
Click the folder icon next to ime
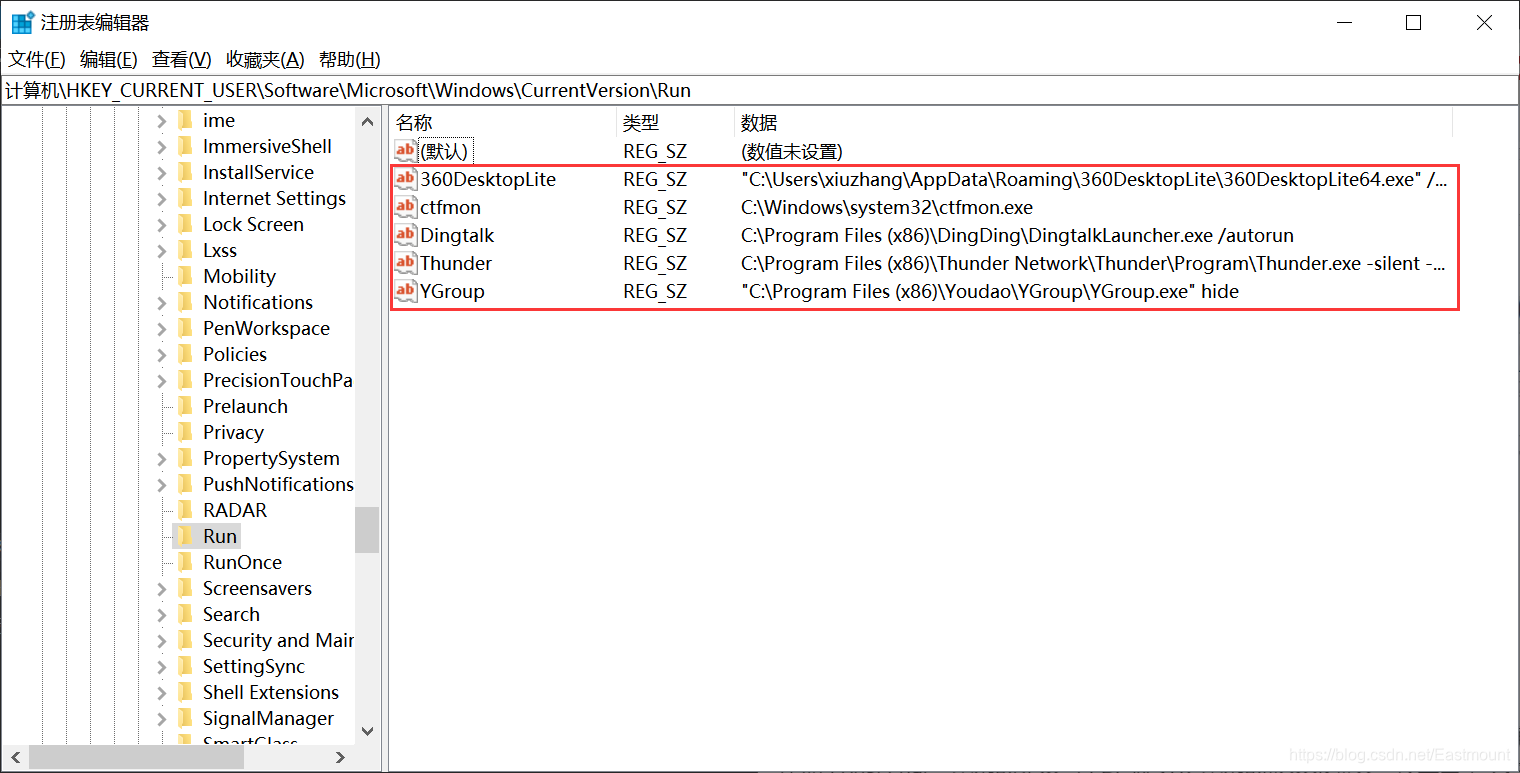pyautogui.click(x=185, y=121)
